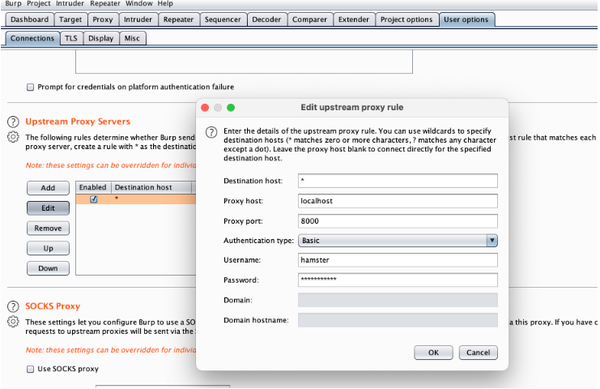Click the Remove rule button
The image size is (600, 389).
48,228
